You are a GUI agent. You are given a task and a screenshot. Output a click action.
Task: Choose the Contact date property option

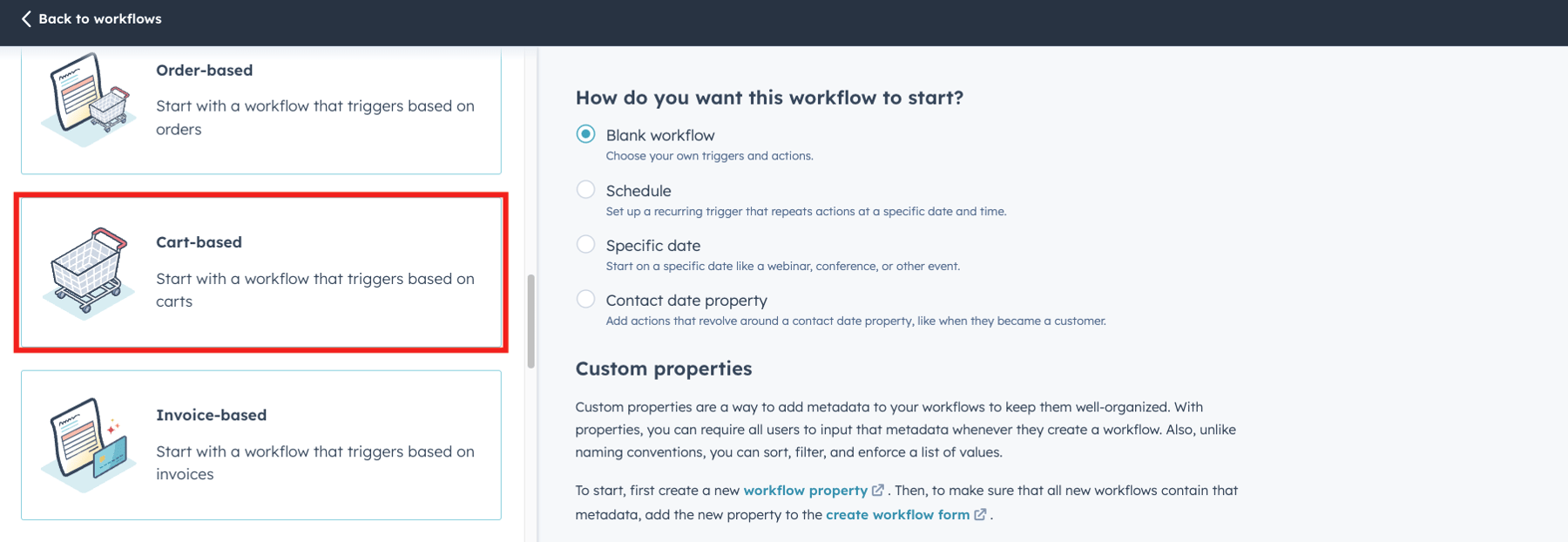click(585, 300)
